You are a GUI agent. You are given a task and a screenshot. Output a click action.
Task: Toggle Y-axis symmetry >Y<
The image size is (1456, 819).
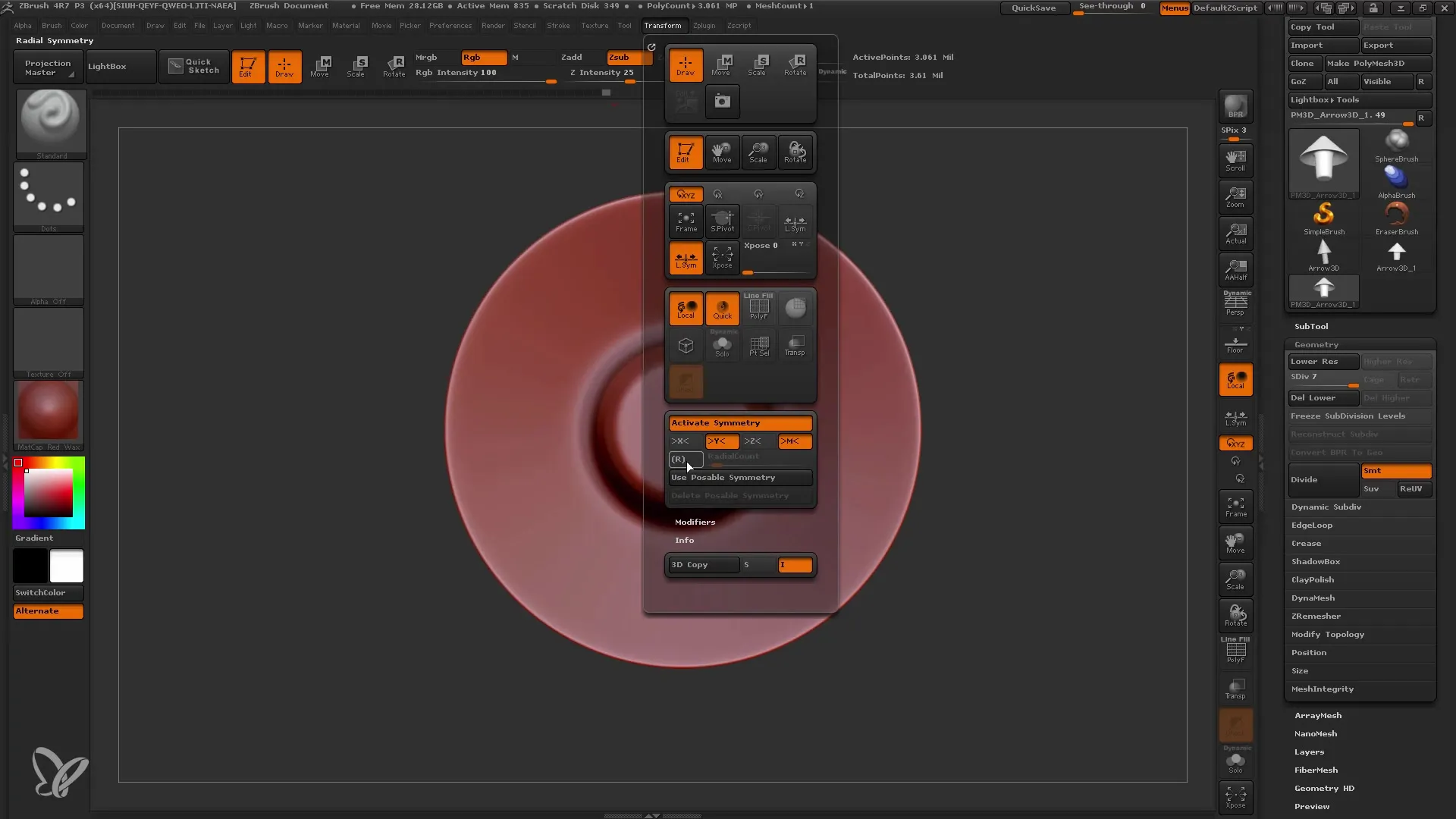(x=717, y=441)
